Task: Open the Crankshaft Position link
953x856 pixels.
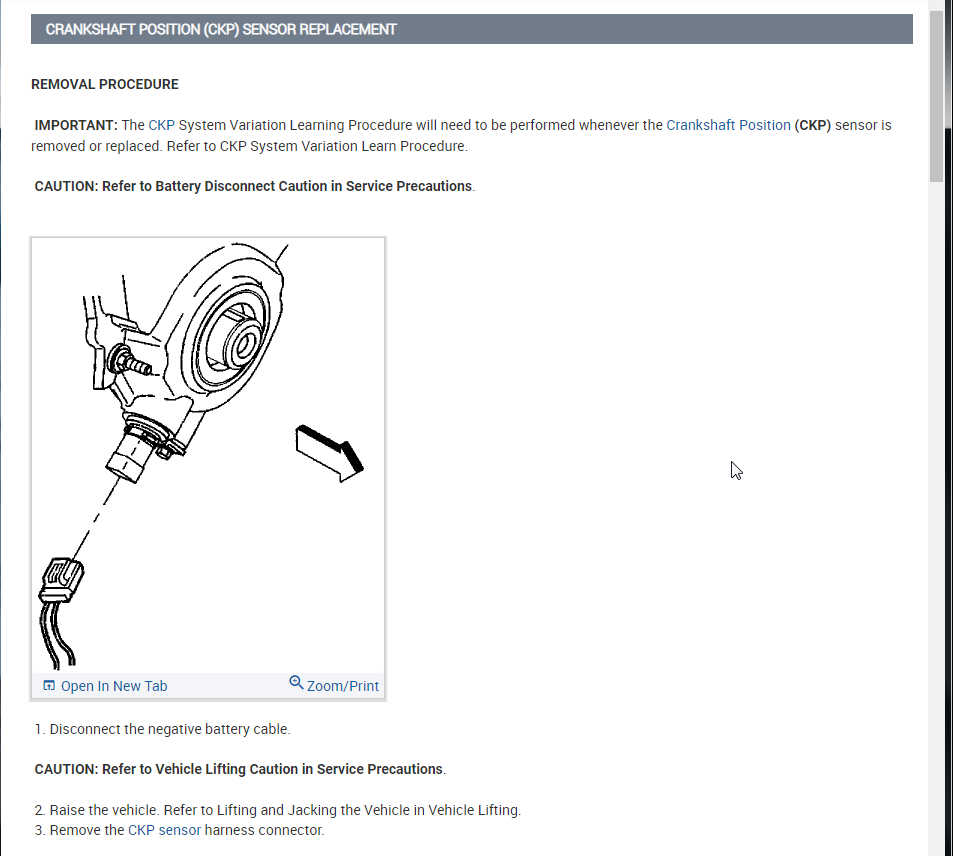Action: coord(728,125)
